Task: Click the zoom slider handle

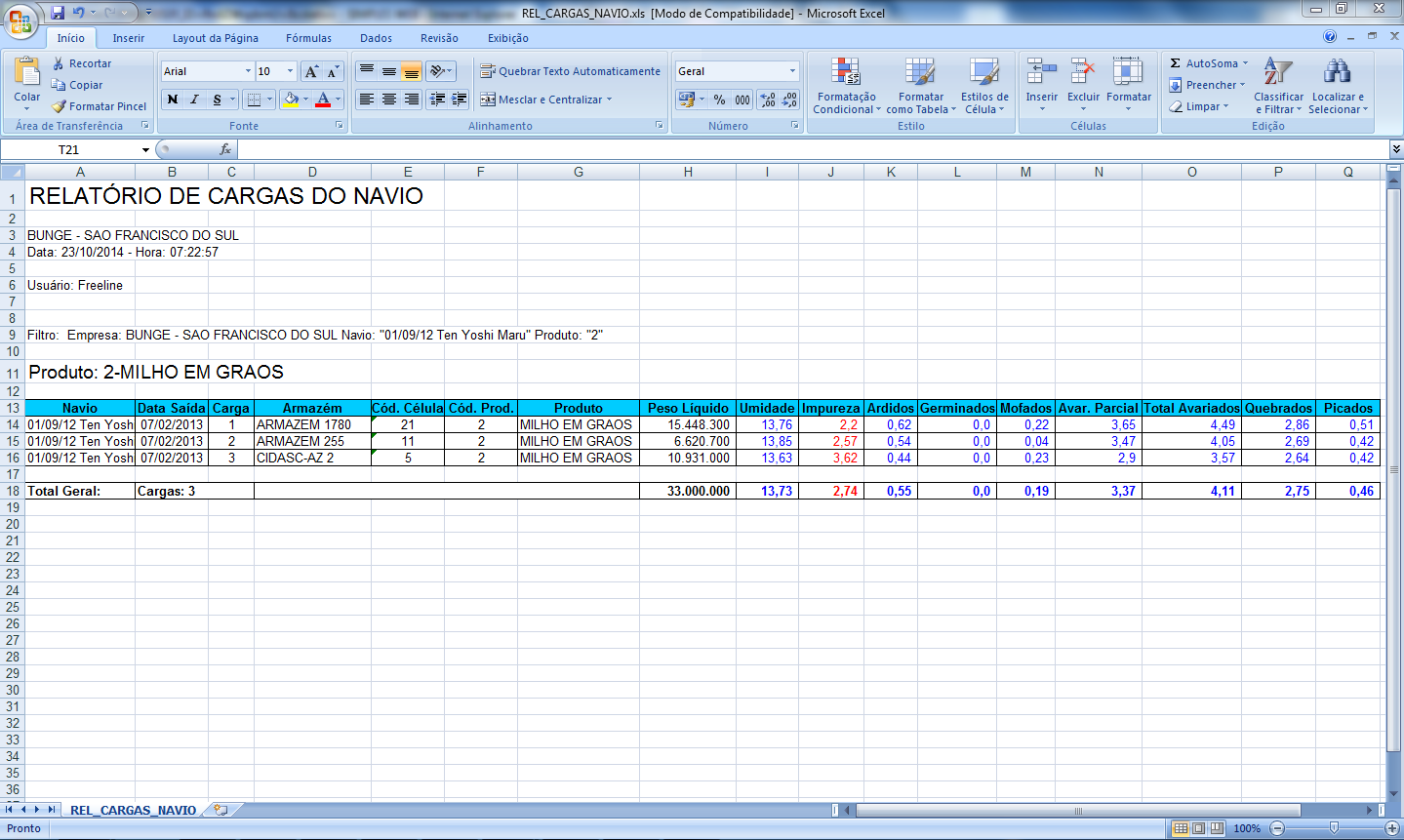Action: 1334,828
